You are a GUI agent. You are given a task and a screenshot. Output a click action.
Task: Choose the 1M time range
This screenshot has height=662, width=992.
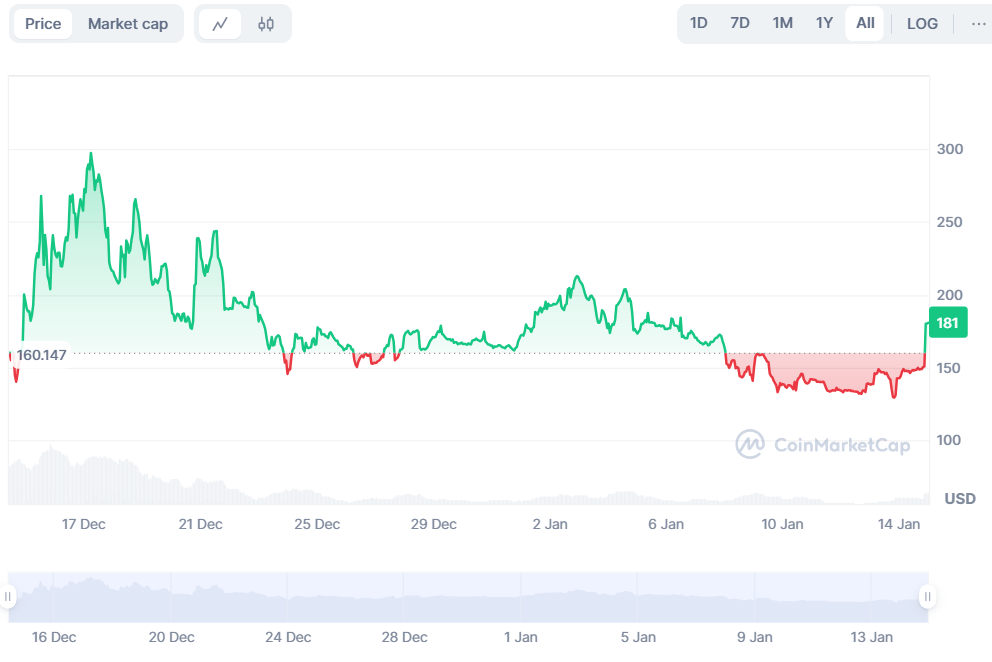click(783, 23)
